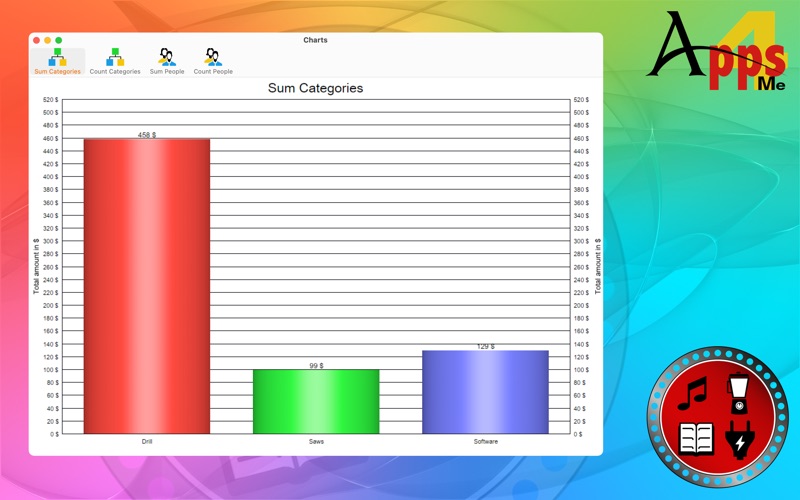Click the open book icon in badge

click(696, 439)
